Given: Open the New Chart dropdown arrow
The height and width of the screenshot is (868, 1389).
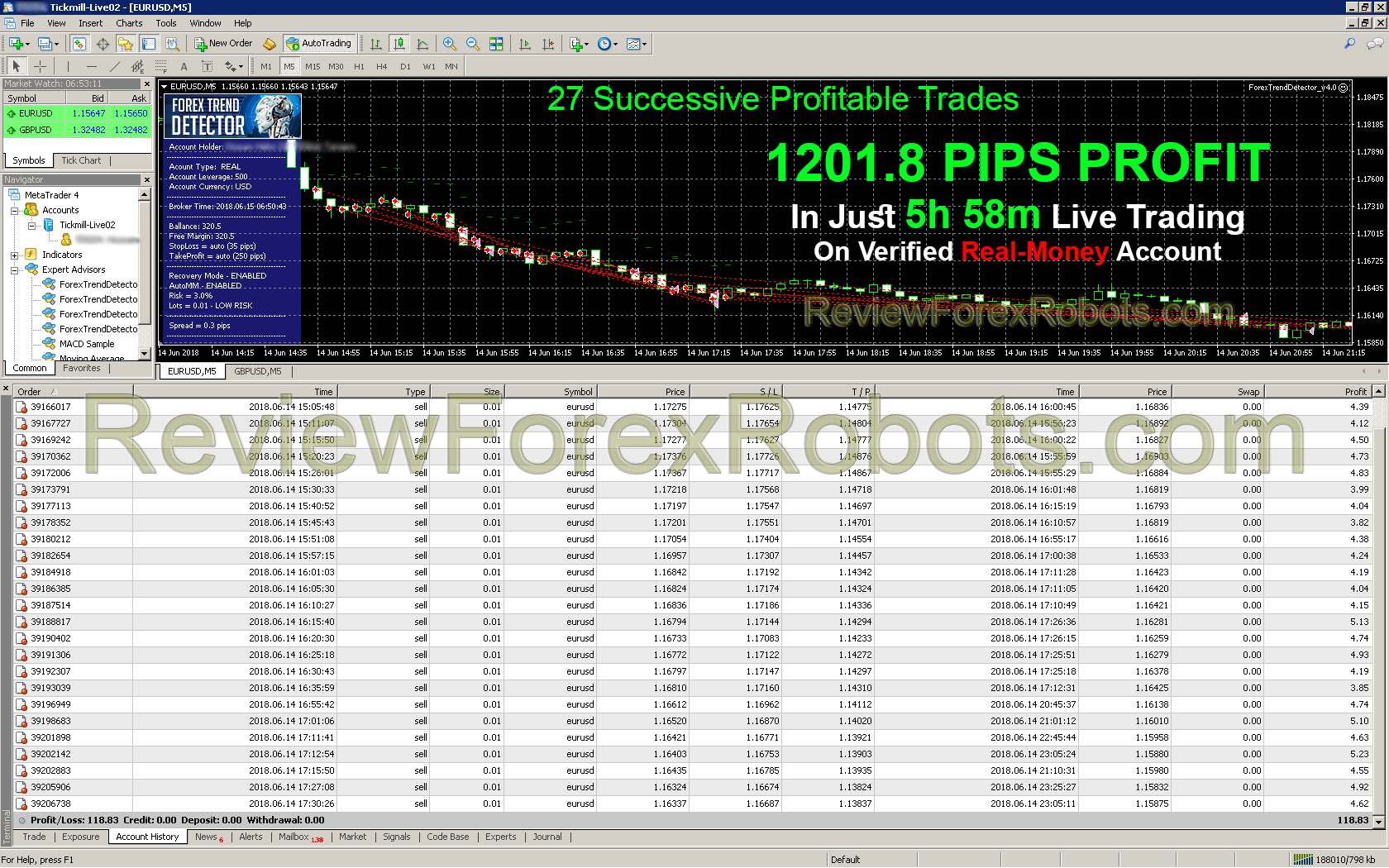Looking at the screenshot, I should click(x=27, y=45).
